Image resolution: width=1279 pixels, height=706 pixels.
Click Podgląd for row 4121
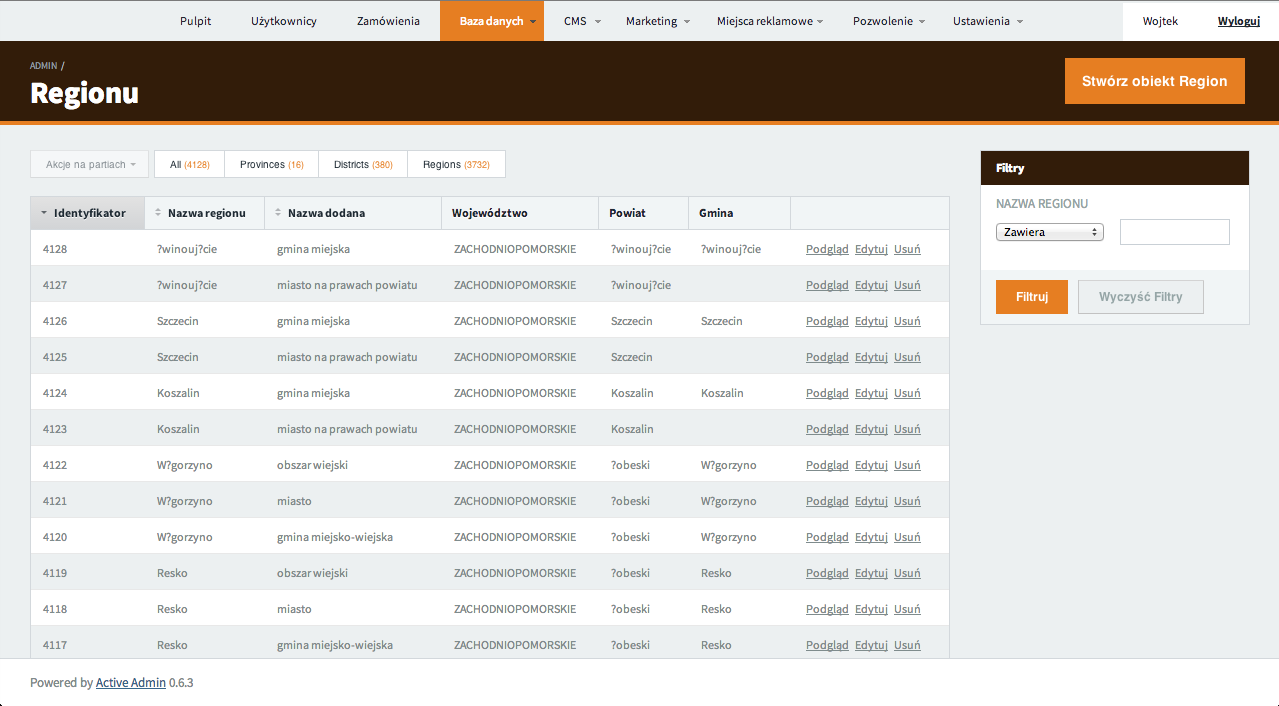[x=827, y=501]
